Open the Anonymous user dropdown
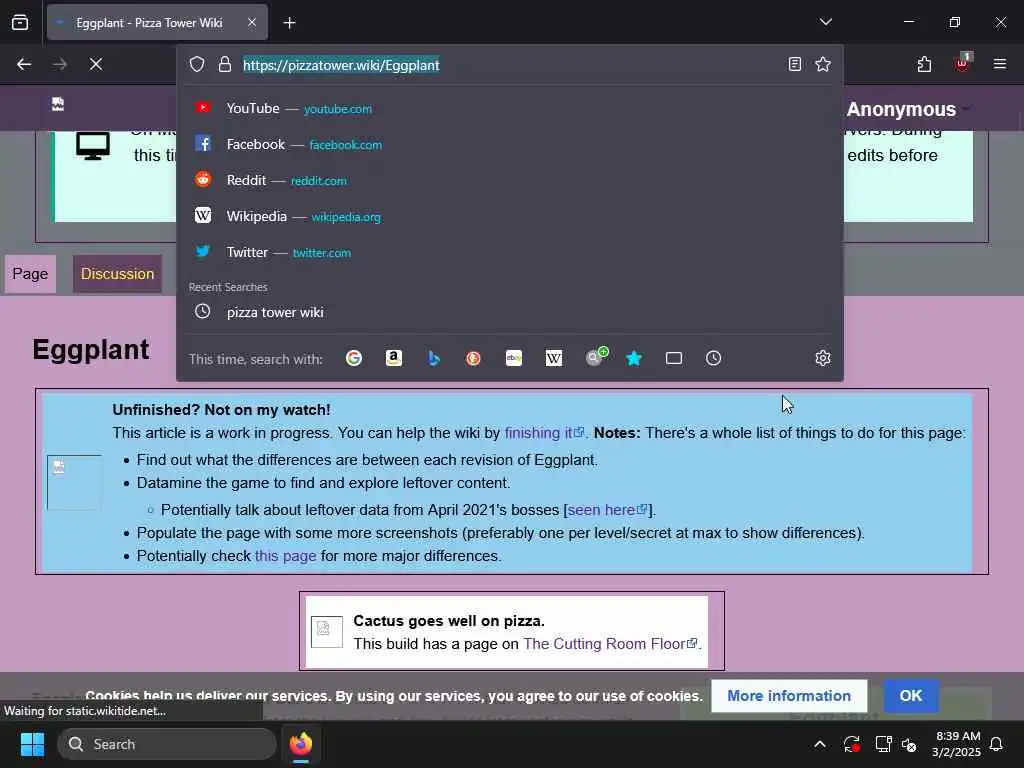 tap(908, 109)
